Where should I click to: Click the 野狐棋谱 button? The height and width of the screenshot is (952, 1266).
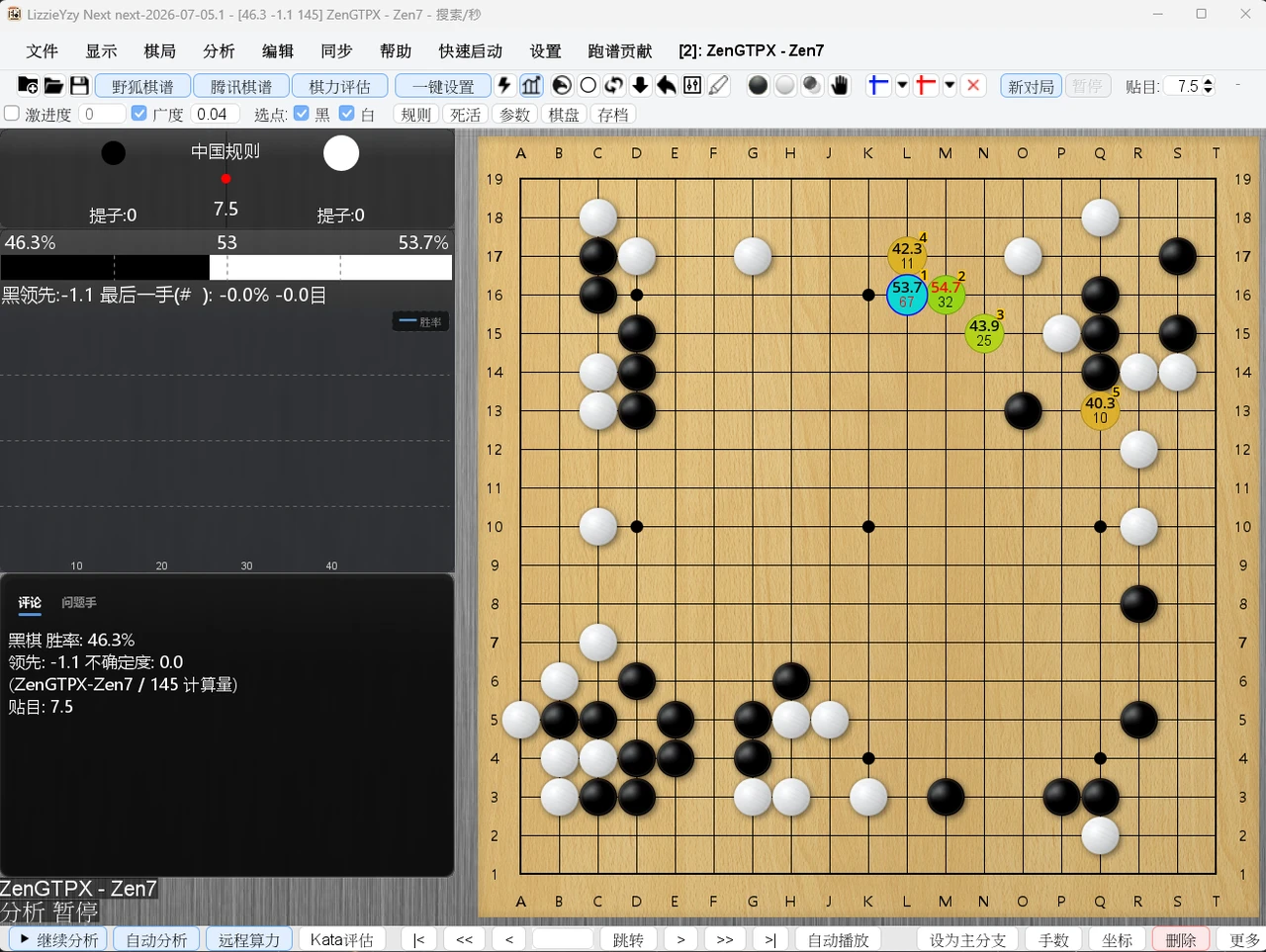pyautogui.click(x=142, y=86)
